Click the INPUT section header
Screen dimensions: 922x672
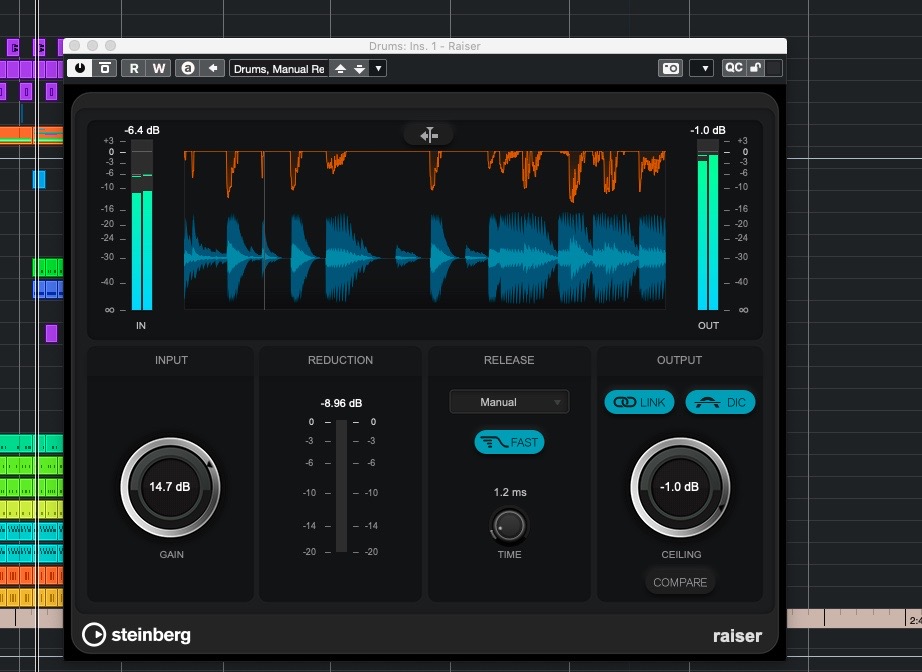171,360
